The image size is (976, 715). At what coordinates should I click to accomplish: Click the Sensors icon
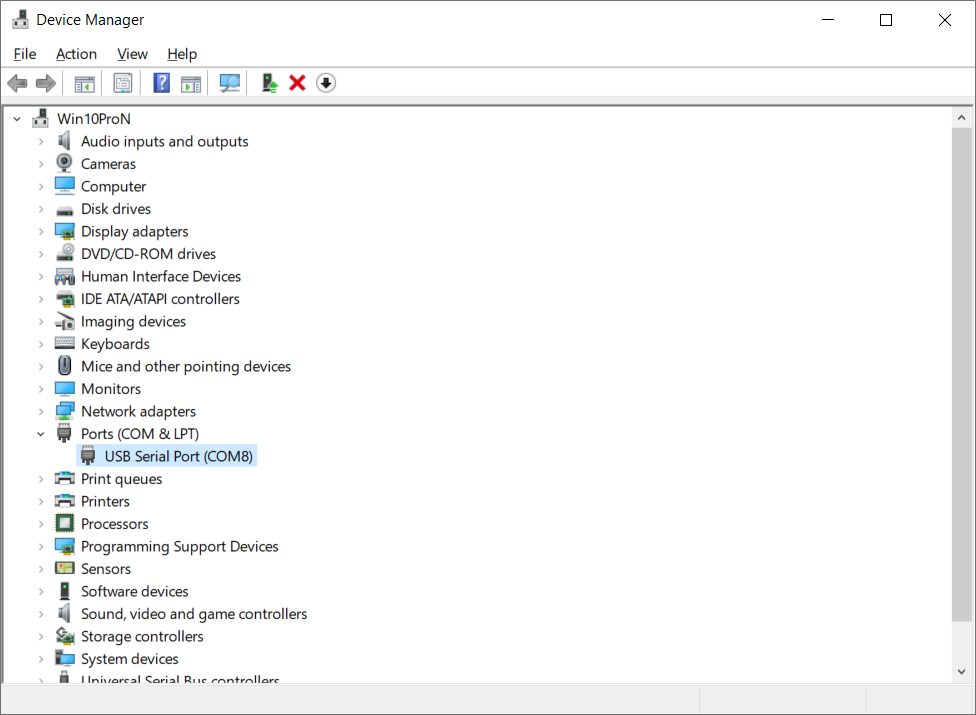pyautogui.click(x=65, y=568)
